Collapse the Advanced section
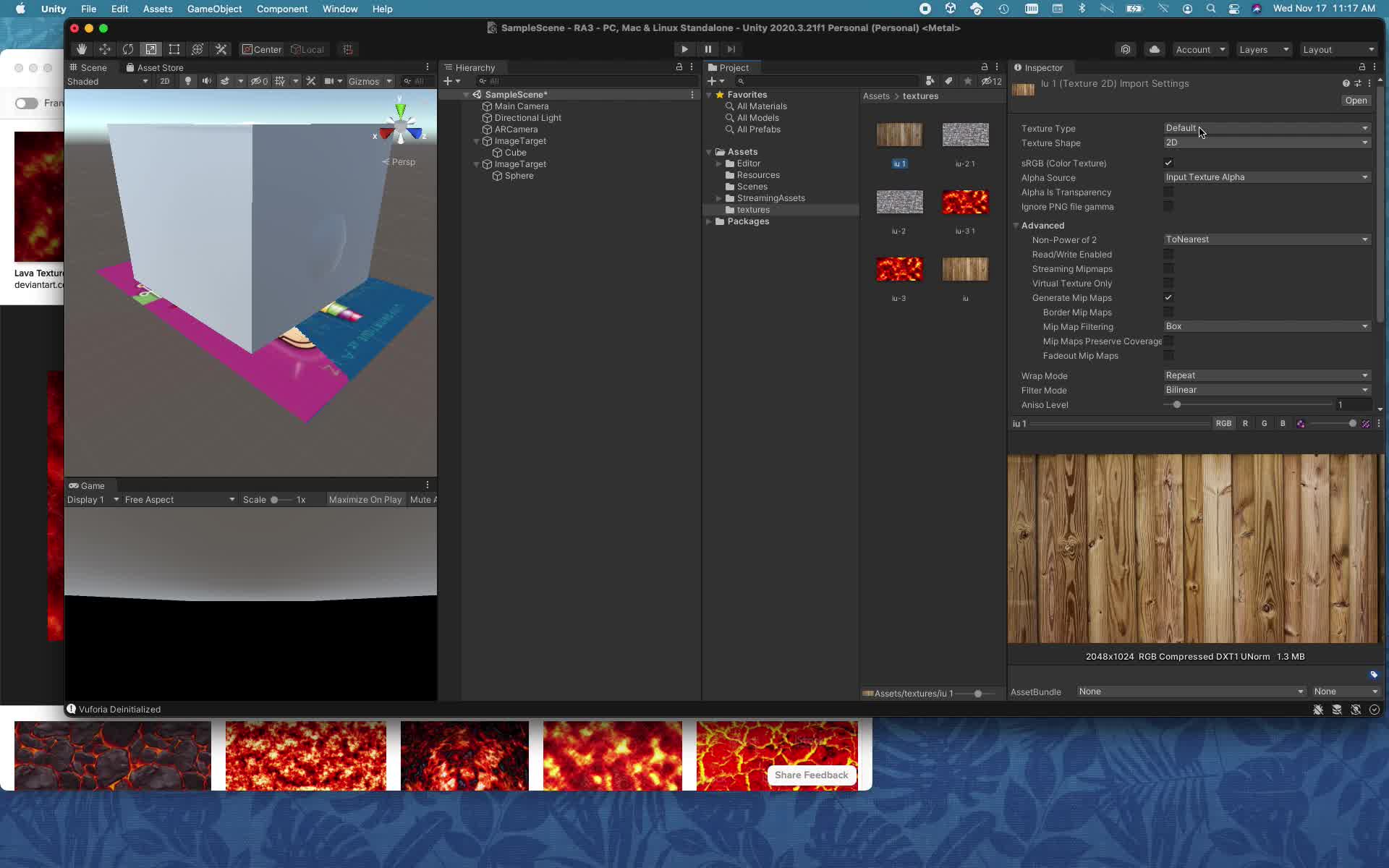The image size is (1389, 868). [1016, 226]
